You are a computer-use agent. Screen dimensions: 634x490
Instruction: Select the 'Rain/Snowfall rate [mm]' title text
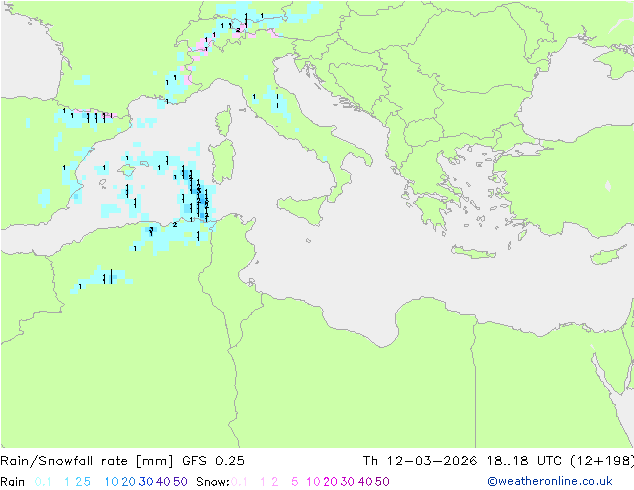[87, 461]
